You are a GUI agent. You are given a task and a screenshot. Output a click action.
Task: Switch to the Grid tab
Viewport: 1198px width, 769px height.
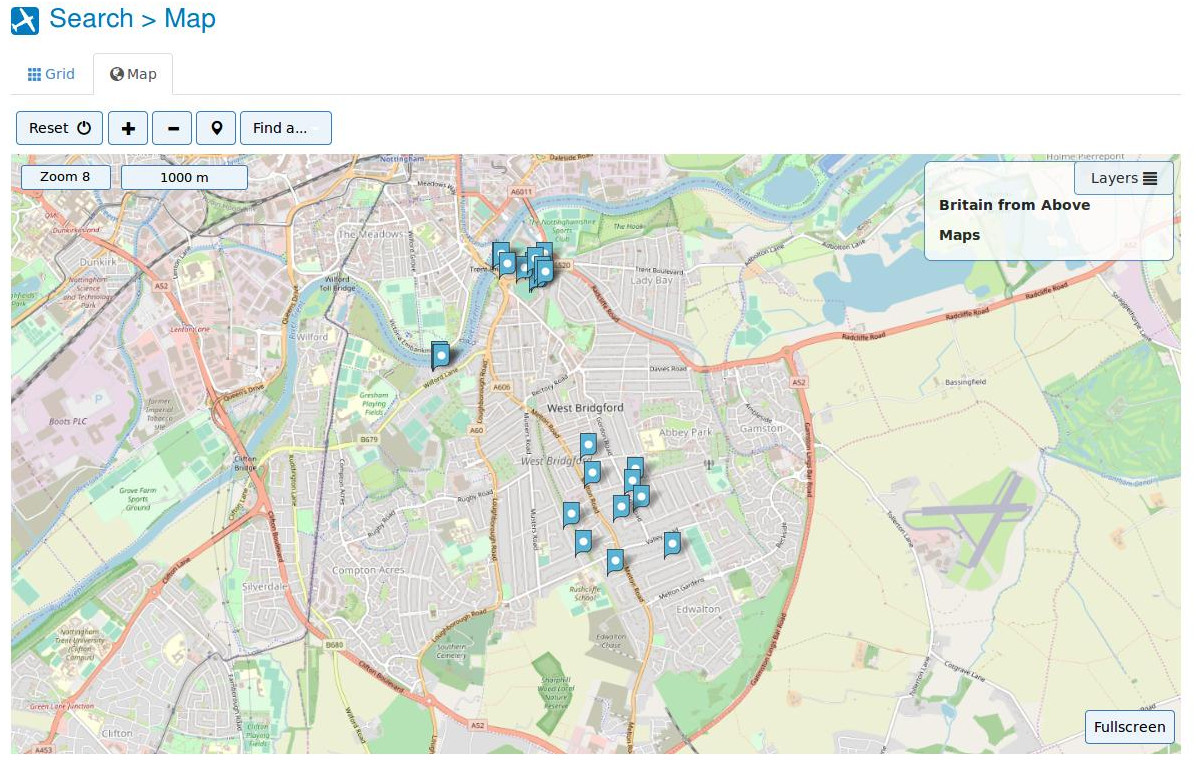pyautogui.click(x=51, y=74)
